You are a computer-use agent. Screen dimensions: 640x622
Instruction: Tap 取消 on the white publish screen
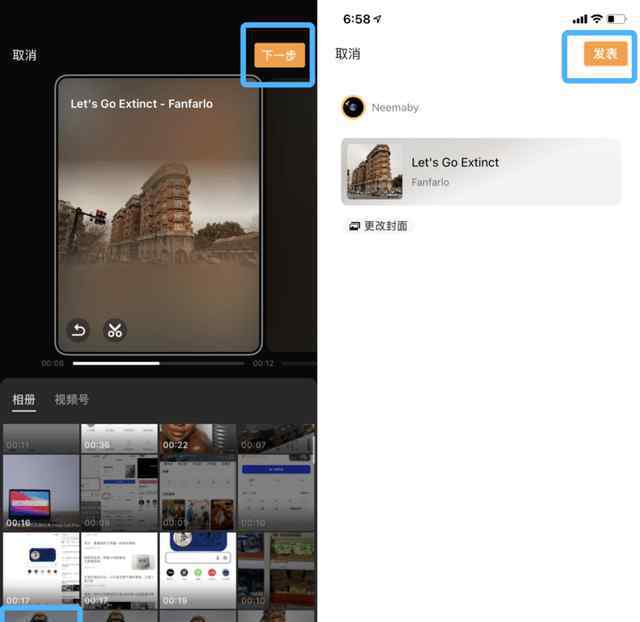point(348,54)
